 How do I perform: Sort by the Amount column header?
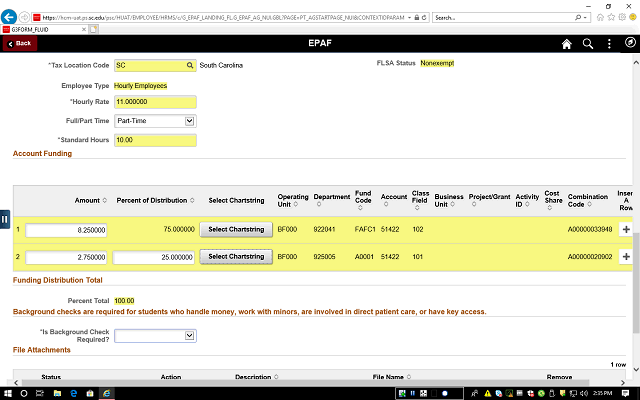(x=87, y=200)
